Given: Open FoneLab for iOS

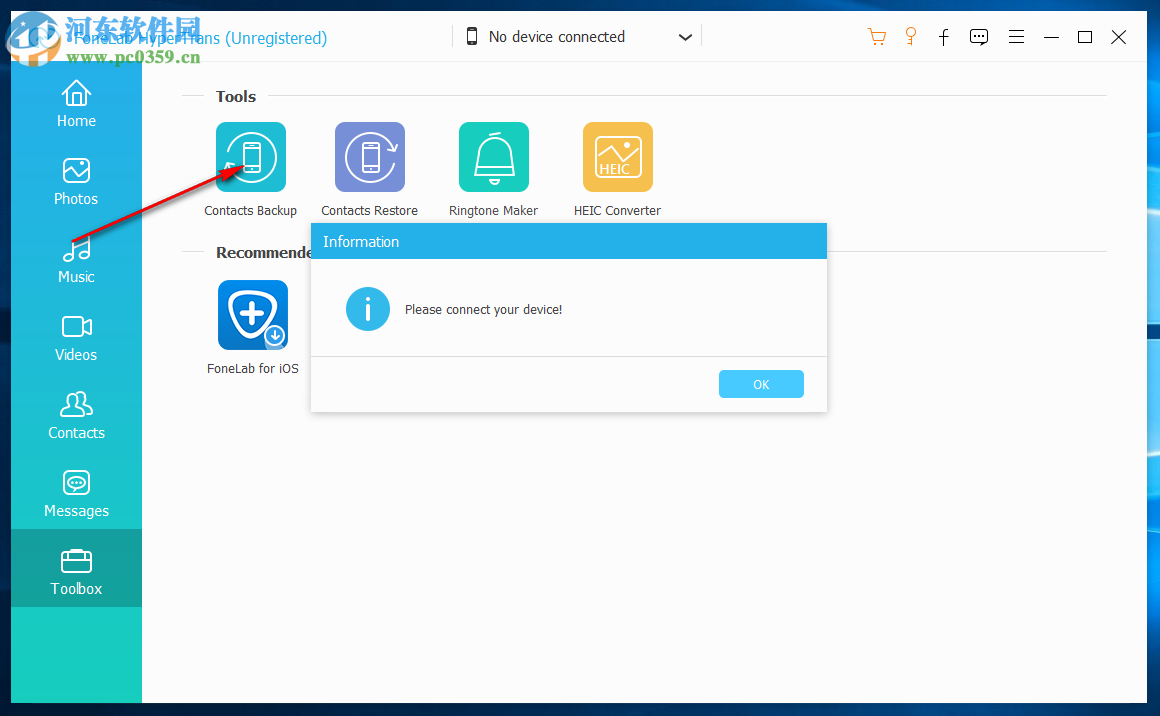Looking at the screenshot, I should tap(252, 315).
